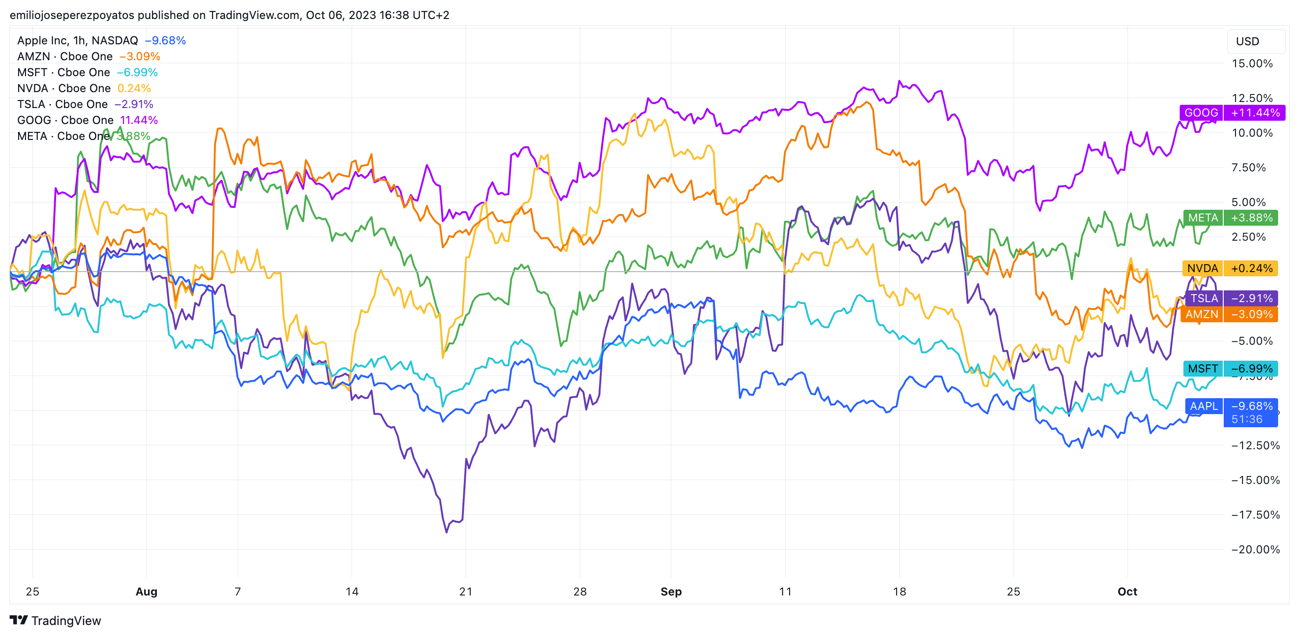
Task: Click the green META +3.88% price tag
Action: (x=1229, y=218)
